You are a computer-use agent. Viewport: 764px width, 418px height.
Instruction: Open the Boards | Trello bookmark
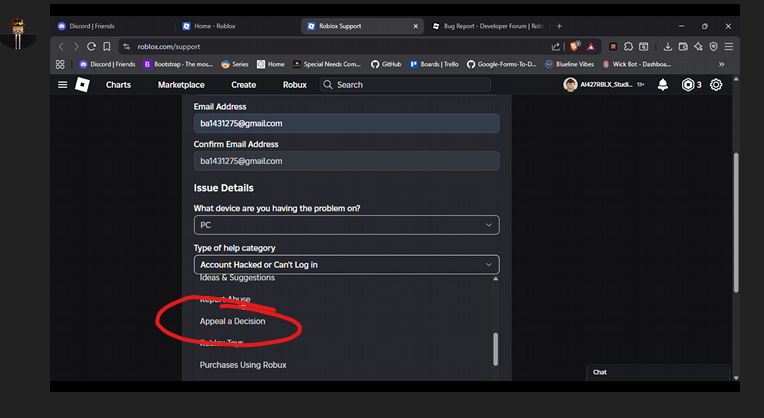[434, 64]
